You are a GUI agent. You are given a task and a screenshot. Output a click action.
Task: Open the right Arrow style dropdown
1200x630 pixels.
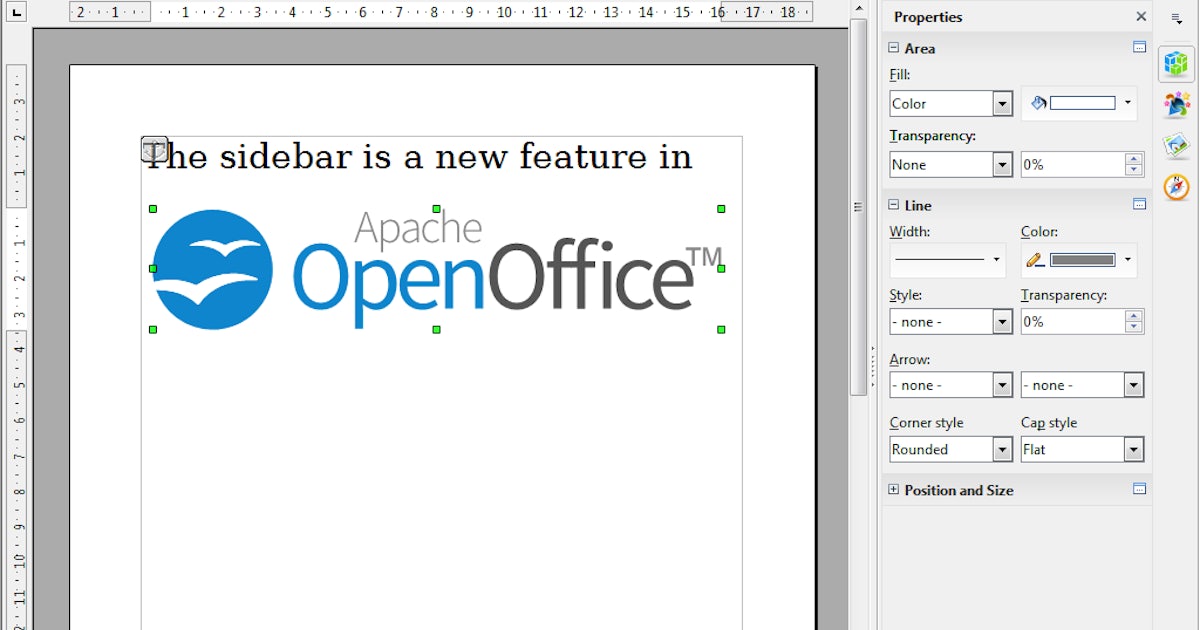coord(1082,385)
